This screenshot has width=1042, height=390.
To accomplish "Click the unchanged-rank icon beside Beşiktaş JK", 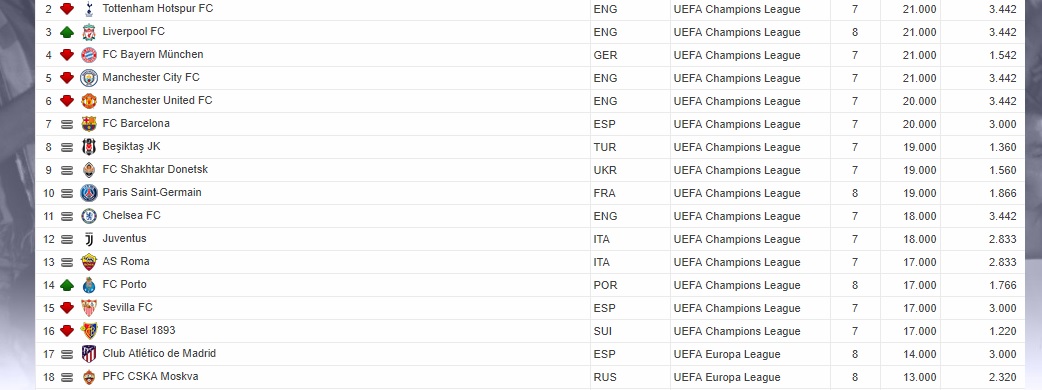I will click(x=66, y=147).
